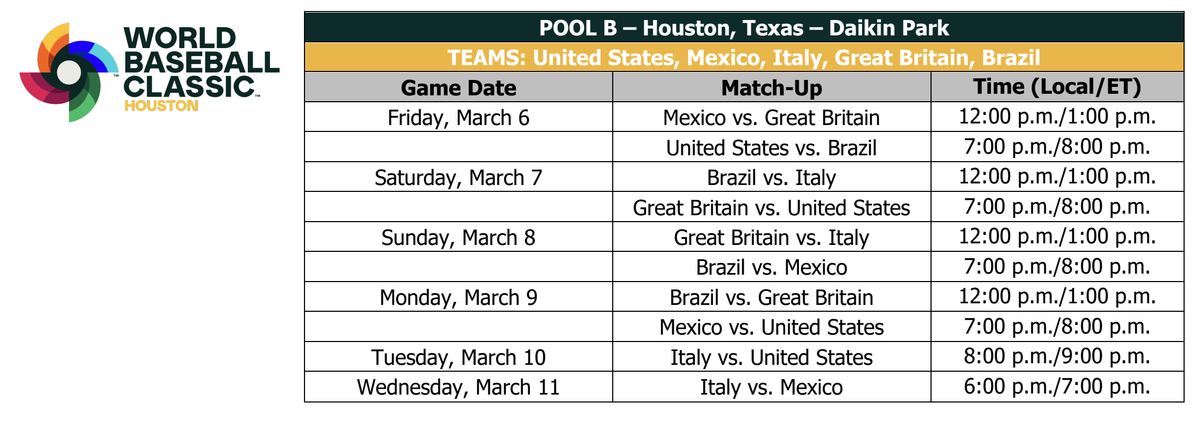
Task: Click the Mexico vs. Great Britain match-up
Action: [x=771, y=118]
